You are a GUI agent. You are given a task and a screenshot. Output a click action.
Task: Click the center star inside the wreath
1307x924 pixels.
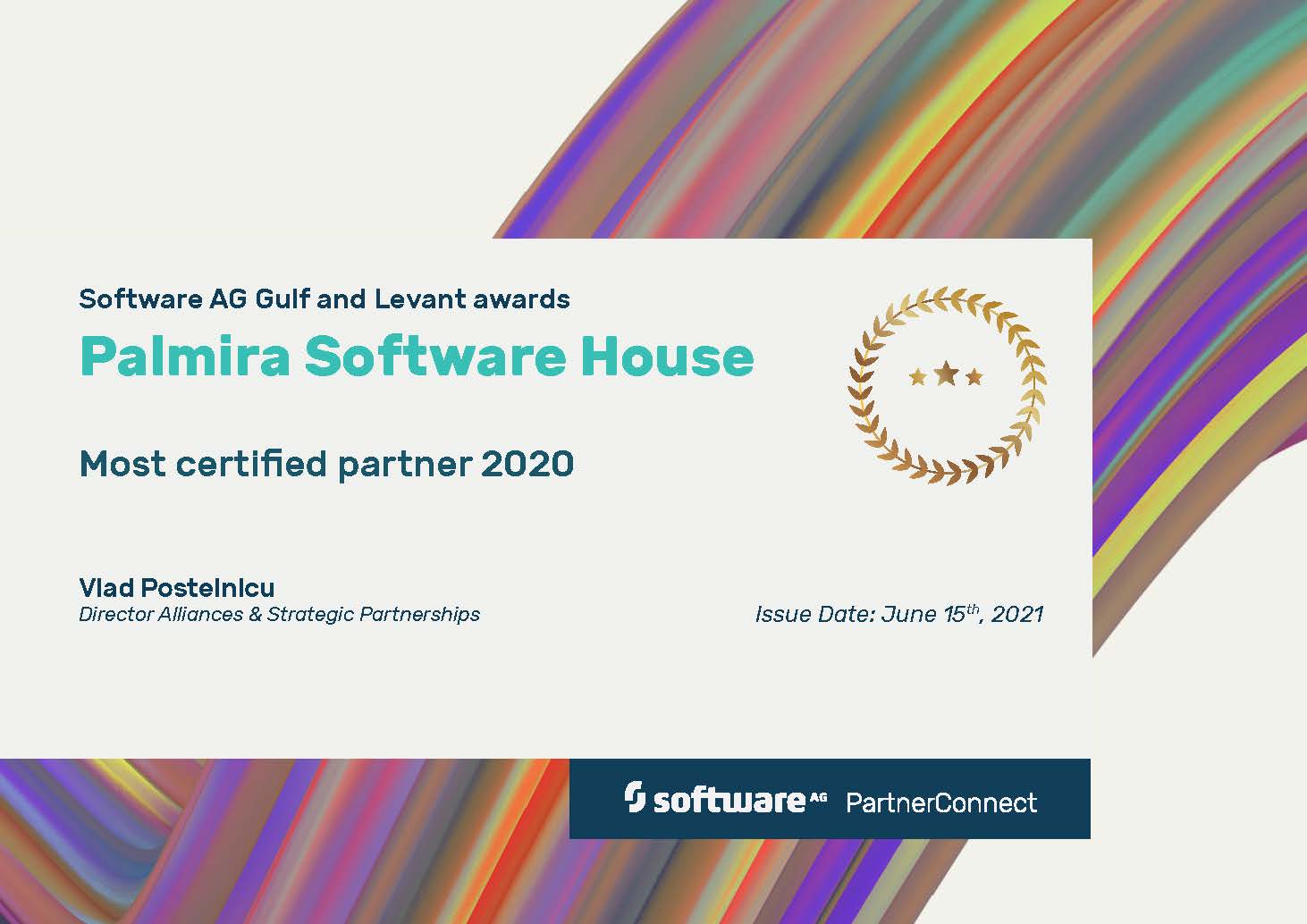[x=946, y=374]
